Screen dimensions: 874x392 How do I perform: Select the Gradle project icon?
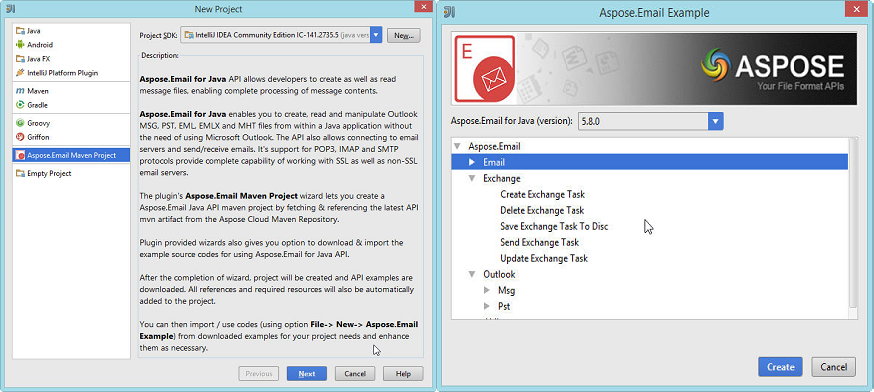[x=20, y=105]
